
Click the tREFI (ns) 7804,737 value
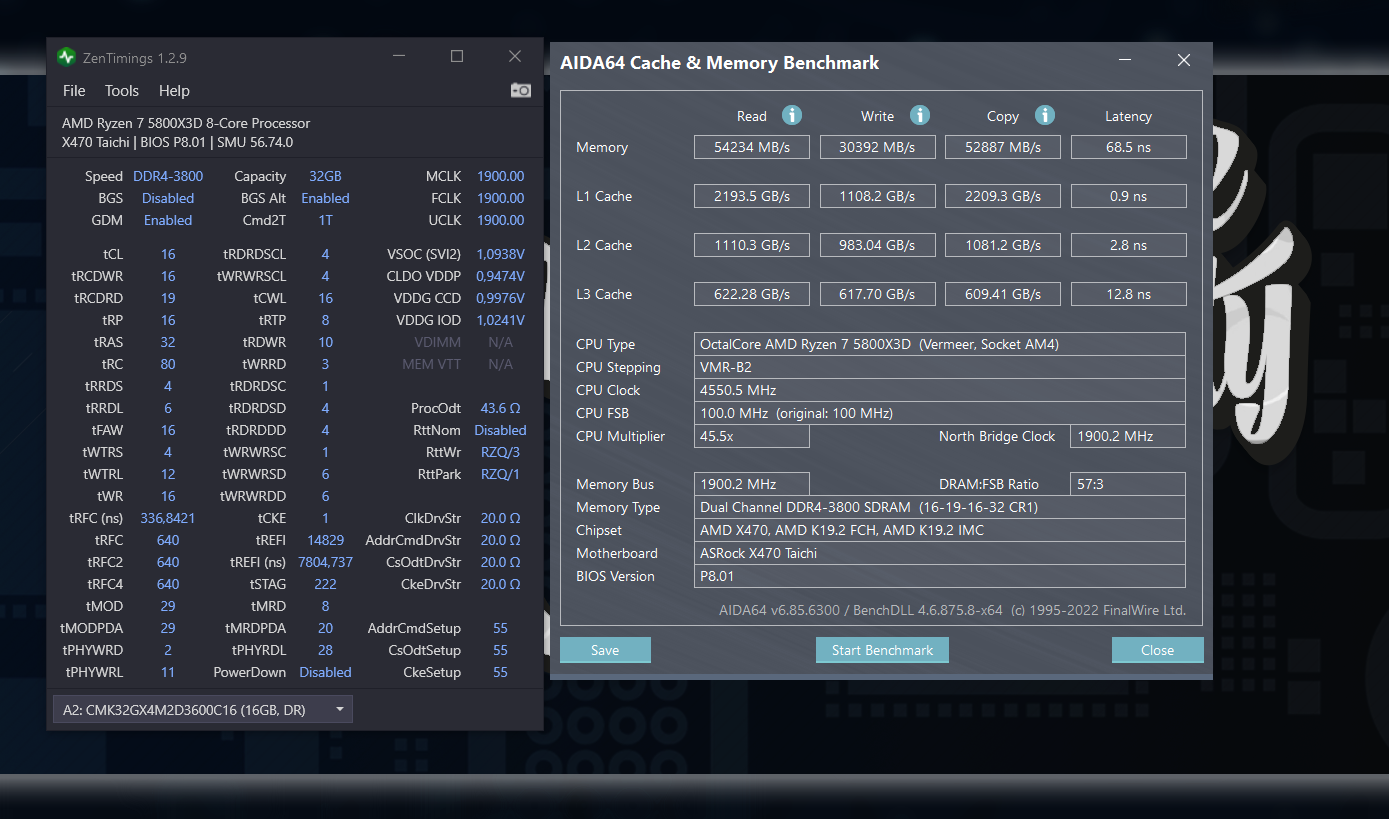325,562
